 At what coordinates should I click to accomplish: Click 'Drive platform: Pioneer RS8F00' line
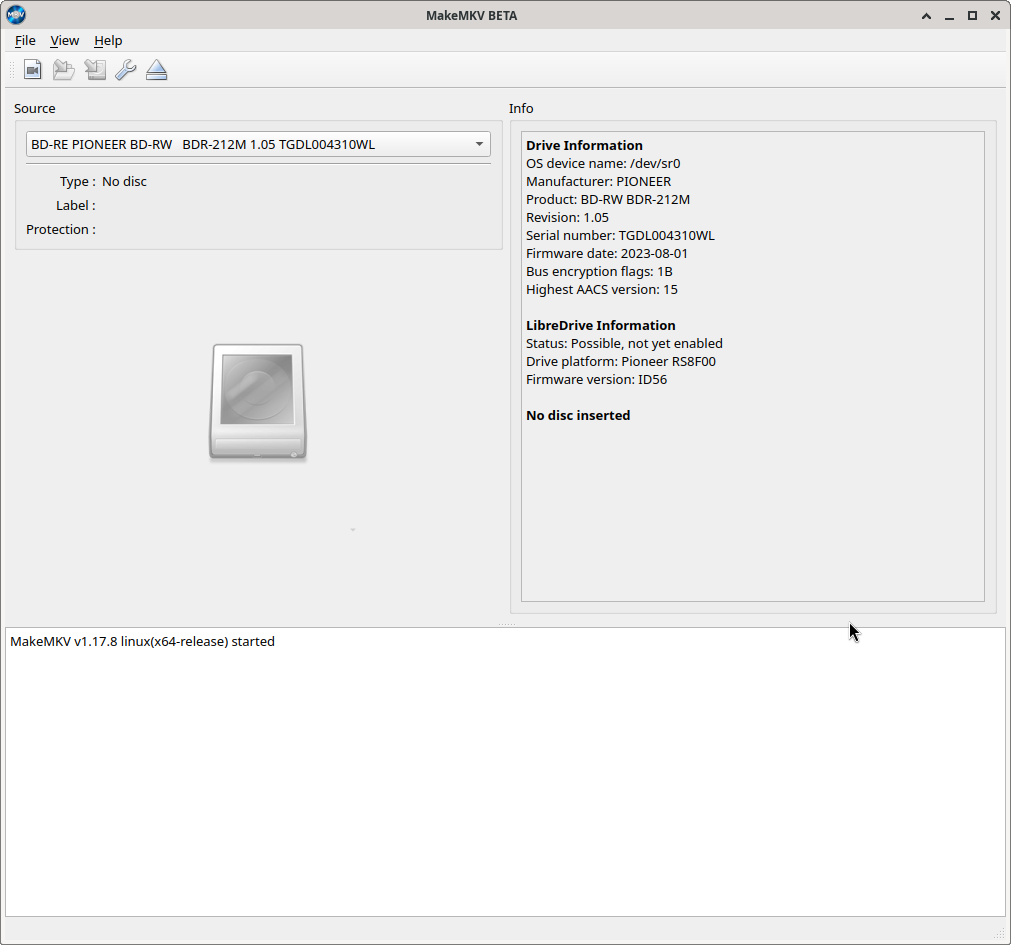coord(621,362)
